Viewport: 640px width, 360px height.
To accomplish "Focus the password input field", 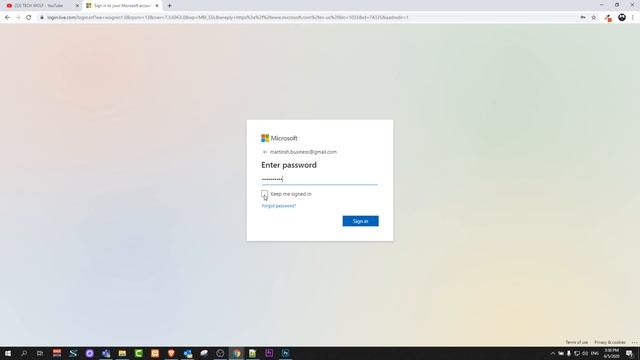I will click(x=320, y=179).
